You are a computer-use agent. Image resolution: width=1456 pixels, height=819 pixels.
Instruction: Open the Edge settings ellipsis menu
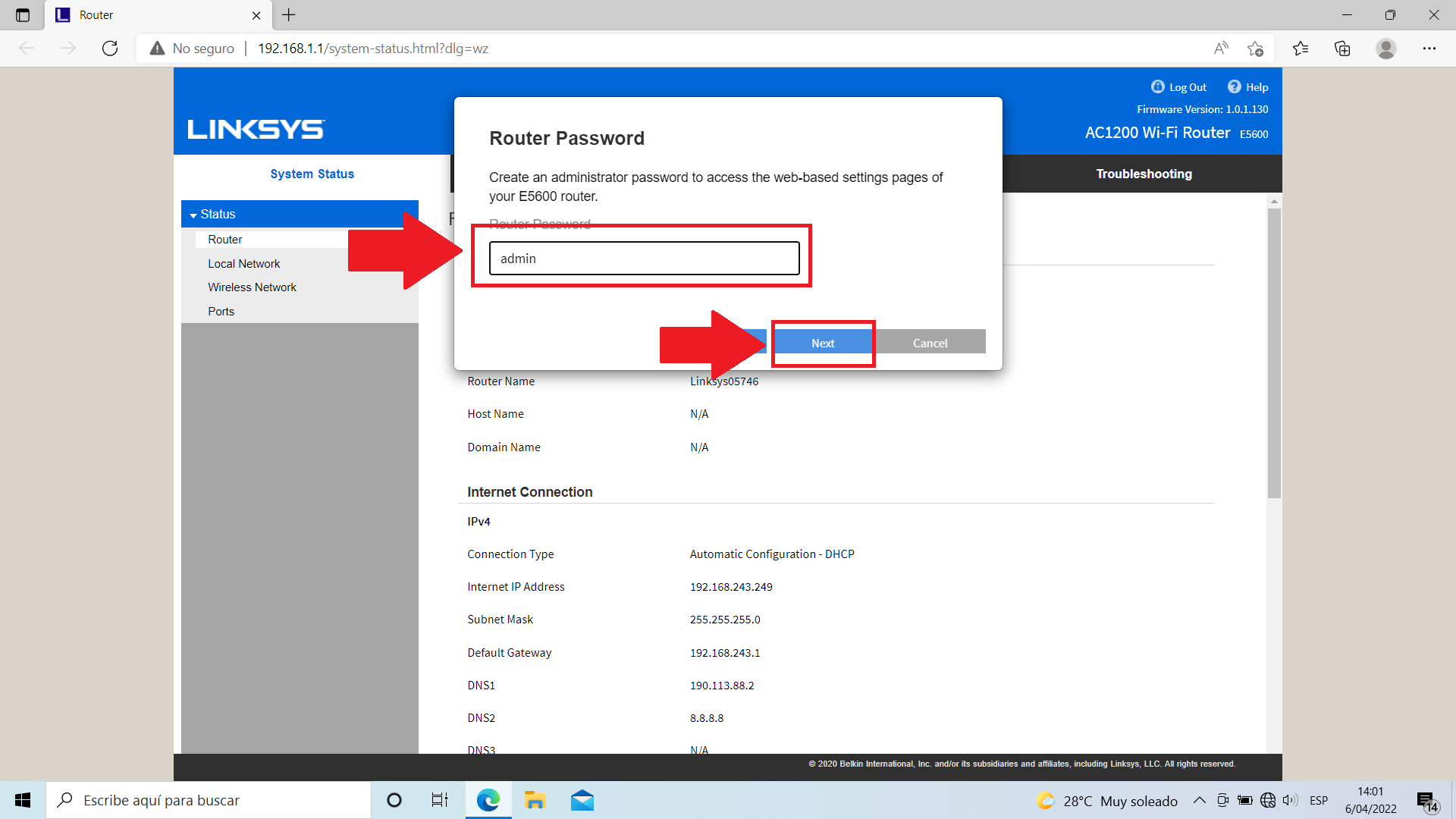pos(1429,49)
